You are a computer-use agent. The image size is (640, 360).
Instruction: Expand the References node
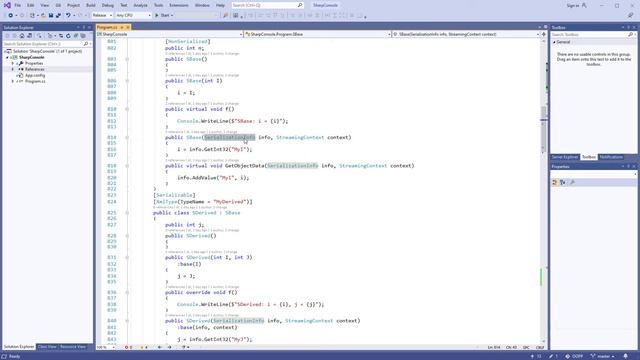click(x=13, y=69)
